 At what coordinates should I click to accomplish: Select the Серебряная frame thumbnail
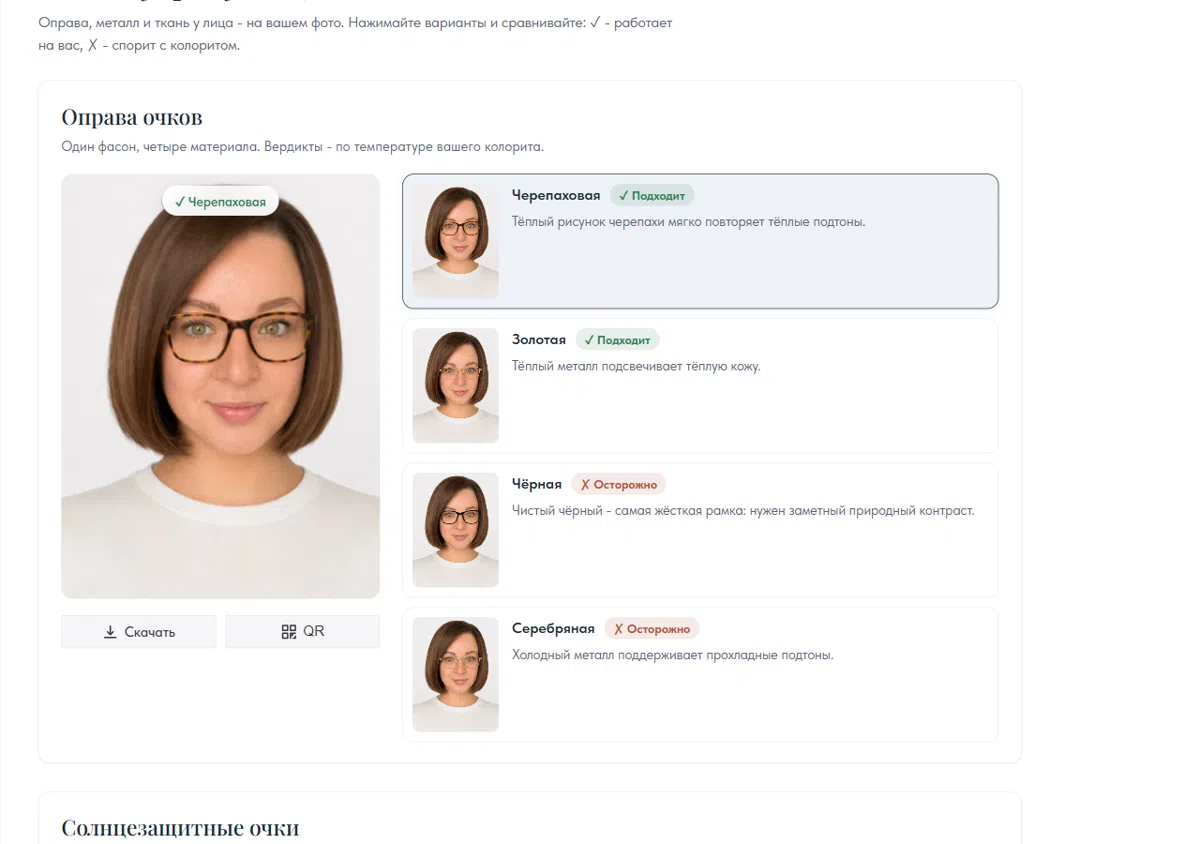point(455,674)
